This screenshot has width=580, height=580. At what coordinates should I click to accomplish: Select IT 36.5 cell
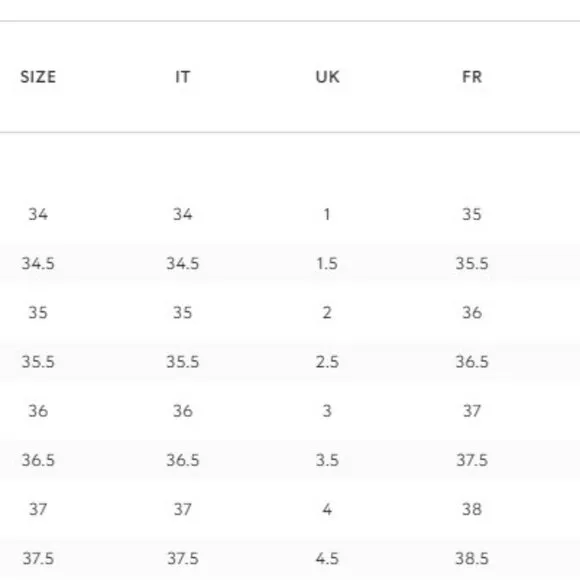pos(183,460)
